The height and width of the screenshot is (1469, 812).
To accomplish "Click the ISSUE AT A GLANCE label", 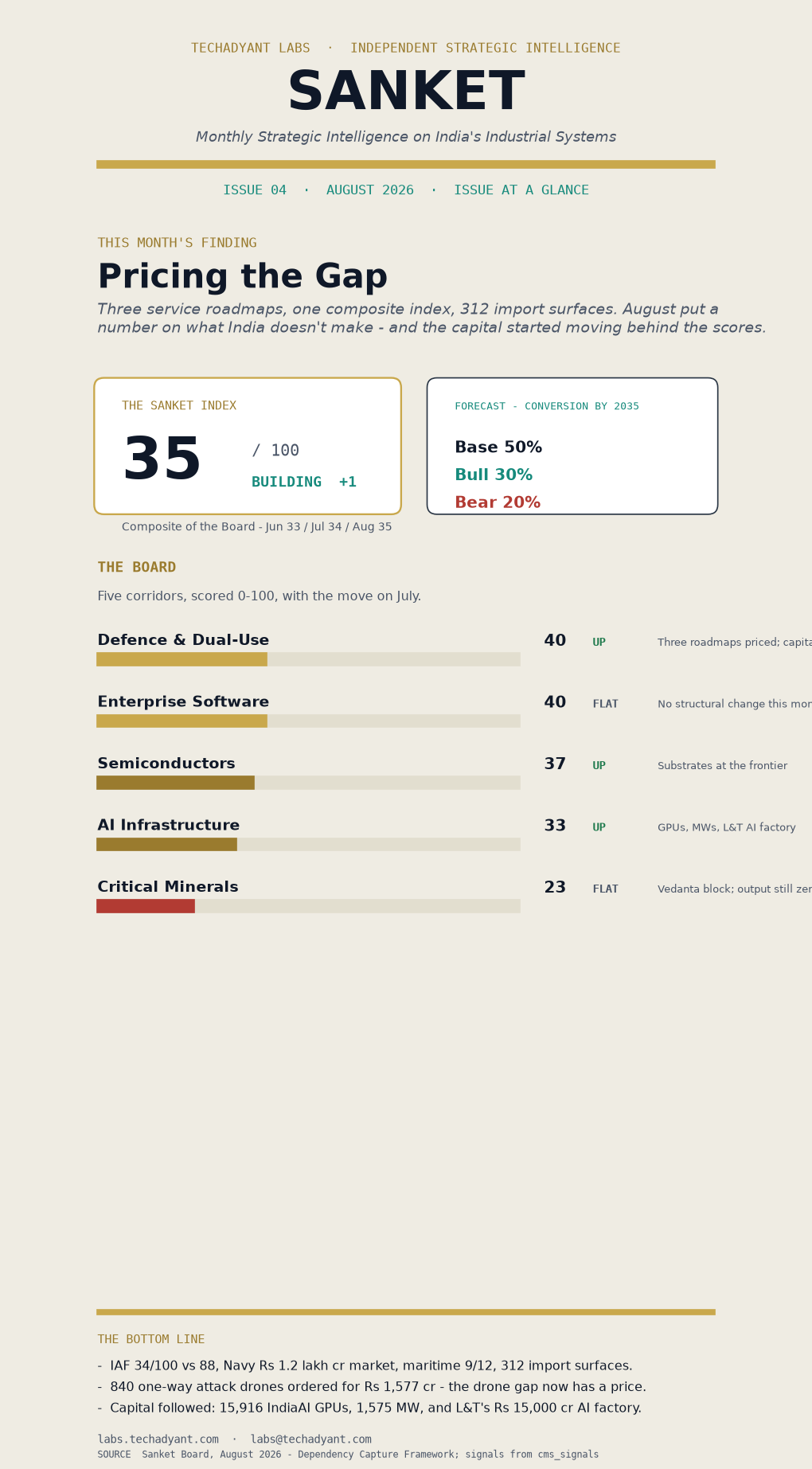I will point(521,190).
